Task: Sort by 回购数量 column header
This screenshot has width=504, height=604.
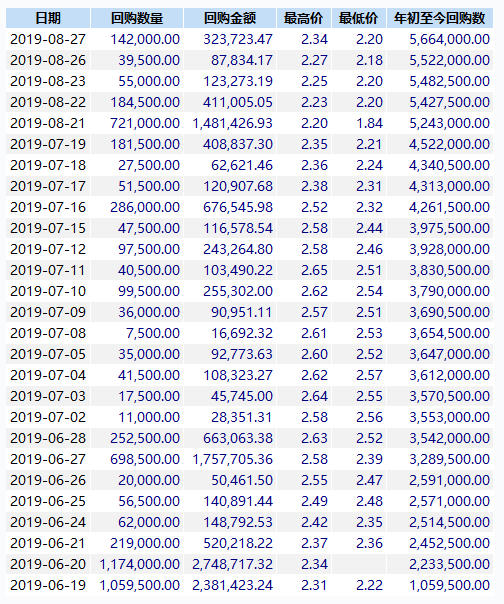Action: click(137, 18)
